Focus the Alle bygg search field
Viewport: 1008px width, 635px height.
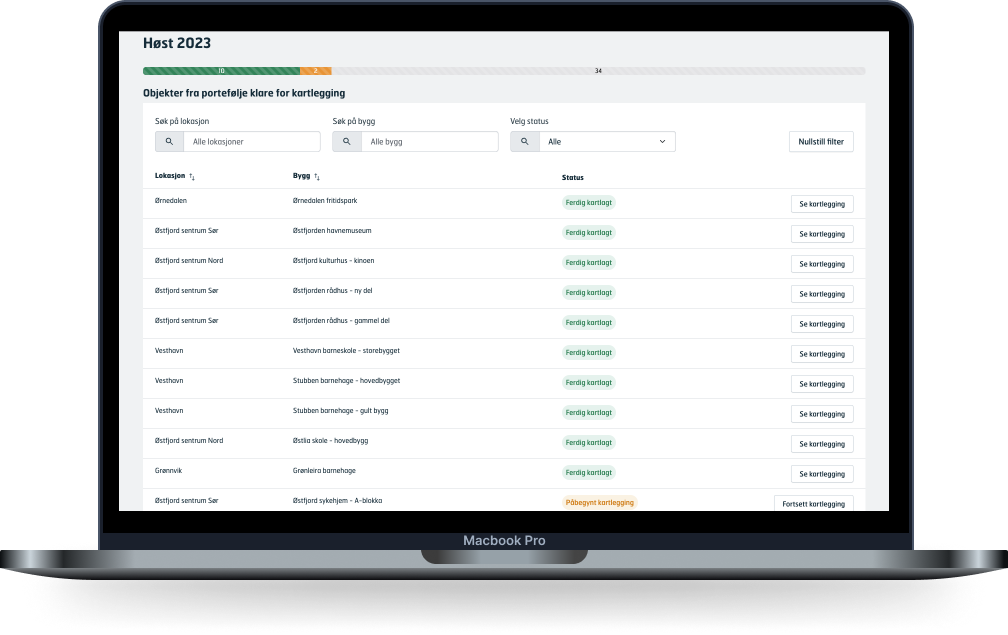tap(428, 142)
